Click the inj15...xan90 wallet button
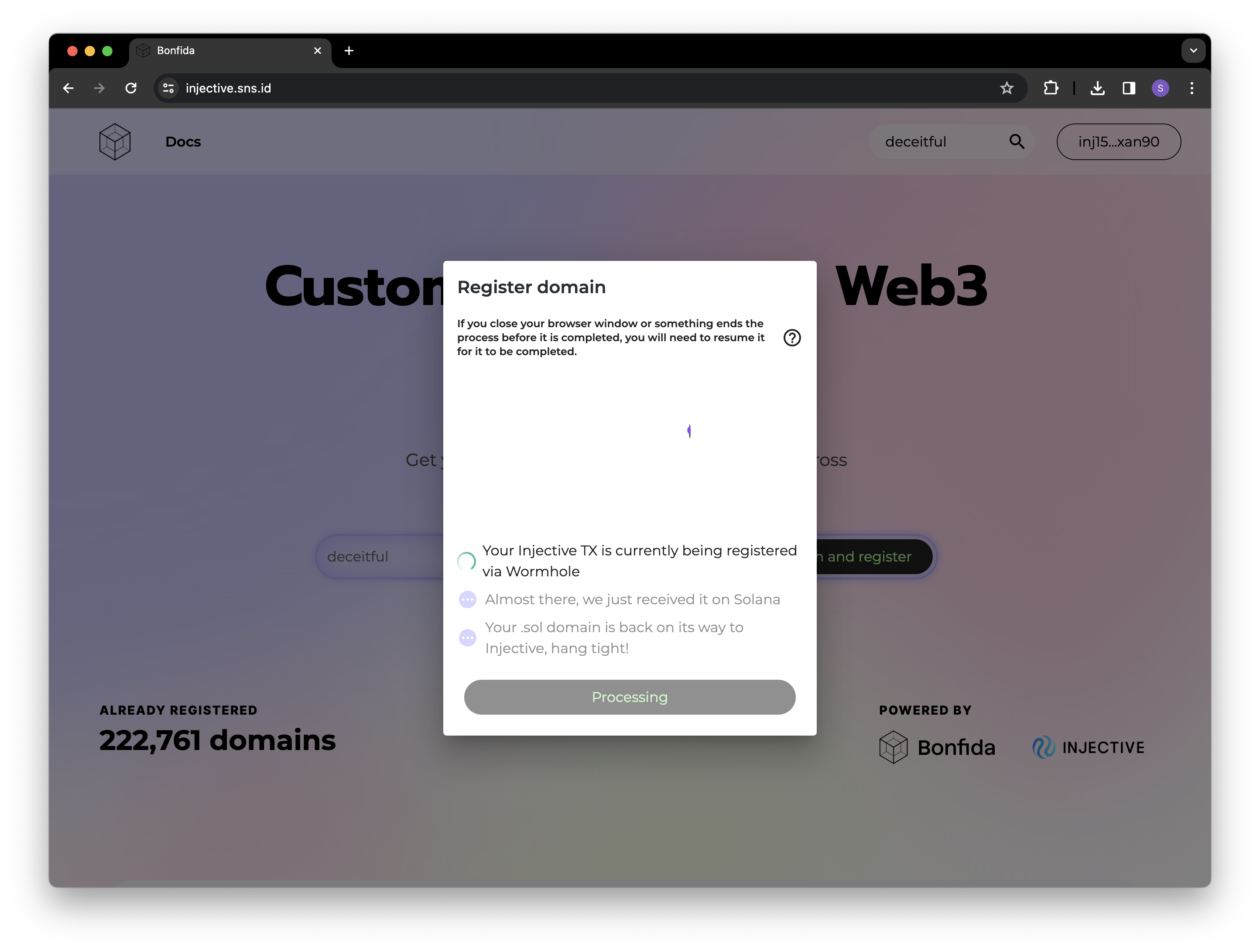Viewport: 1260px width, 952px height. click(x=1118, y=142)
